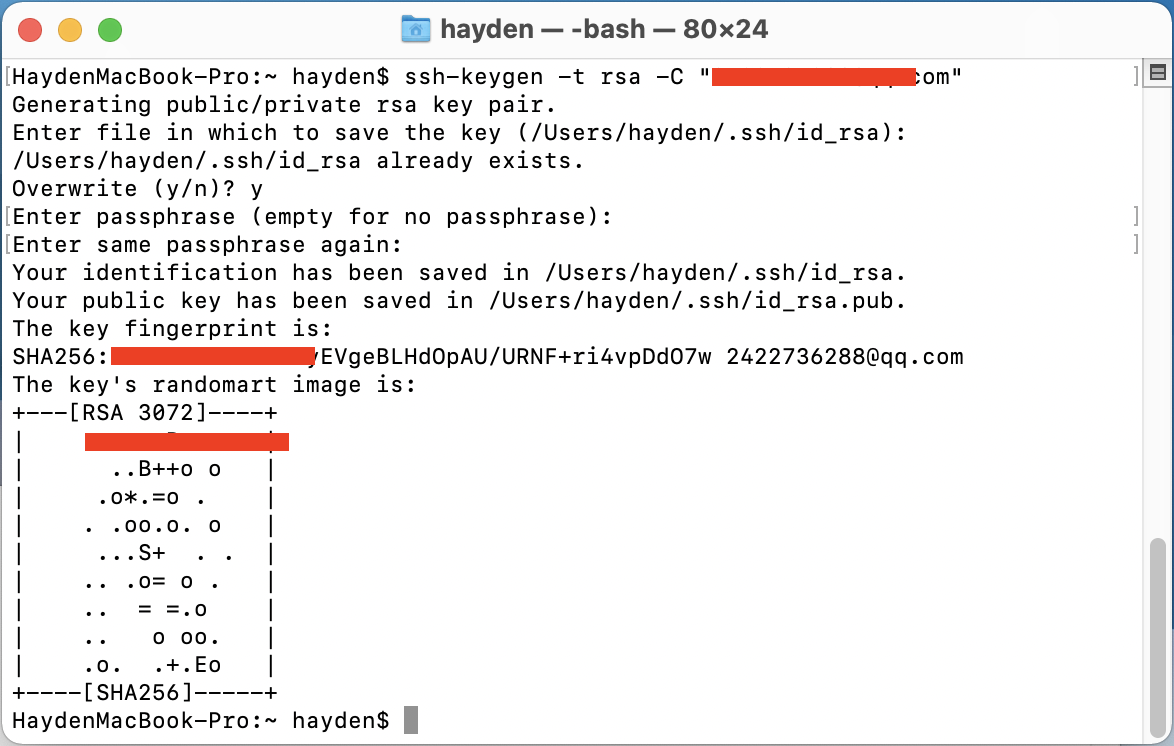Click the "[SHA256]" randomart footer

point(137,693)
